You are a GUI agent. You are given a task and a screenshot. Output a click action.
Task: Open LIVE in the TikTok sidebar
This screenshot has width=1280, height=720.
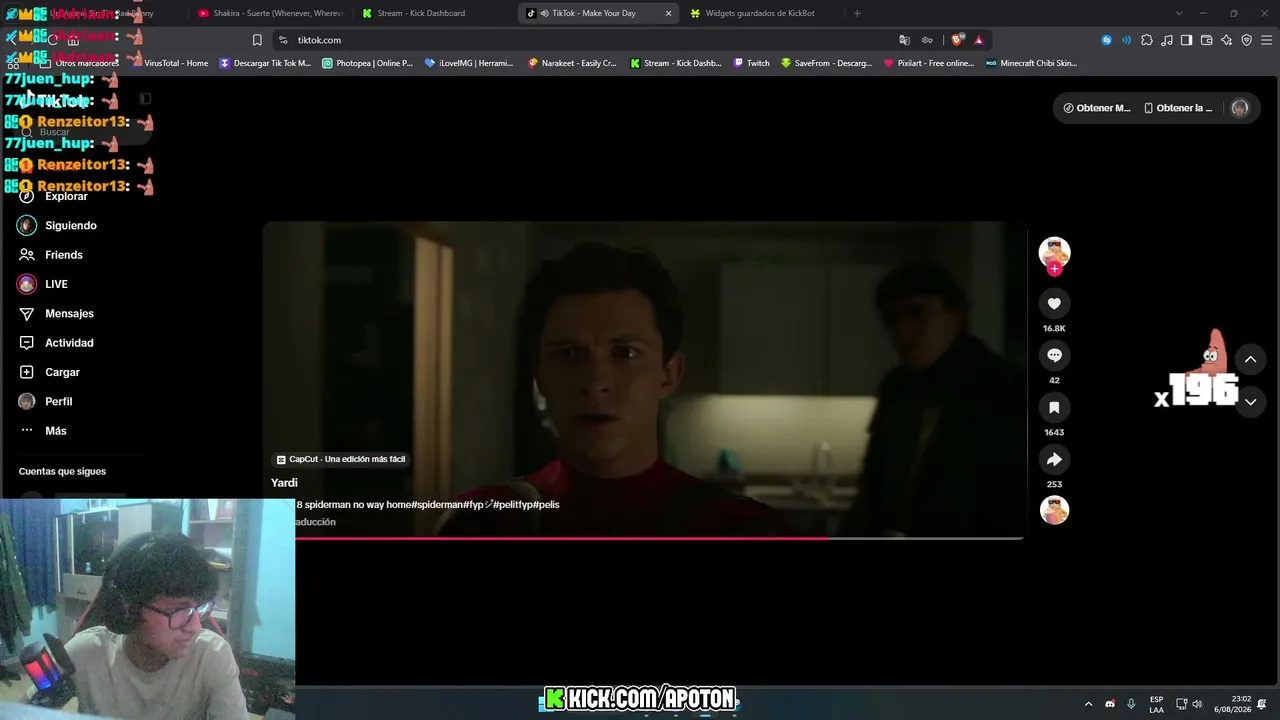coord(42,284)
